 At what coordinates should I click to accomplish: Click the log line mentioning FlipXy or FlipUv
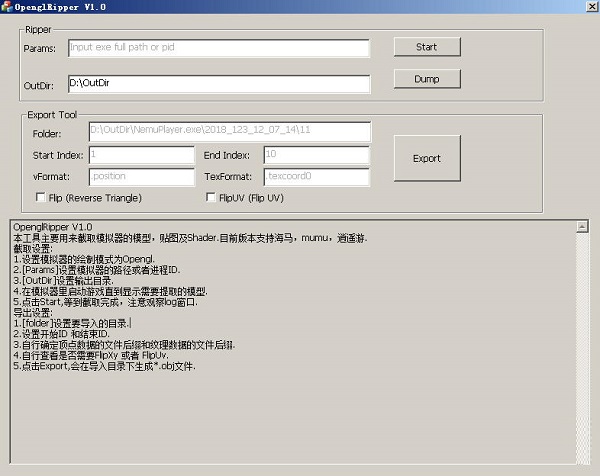point(91,355)
